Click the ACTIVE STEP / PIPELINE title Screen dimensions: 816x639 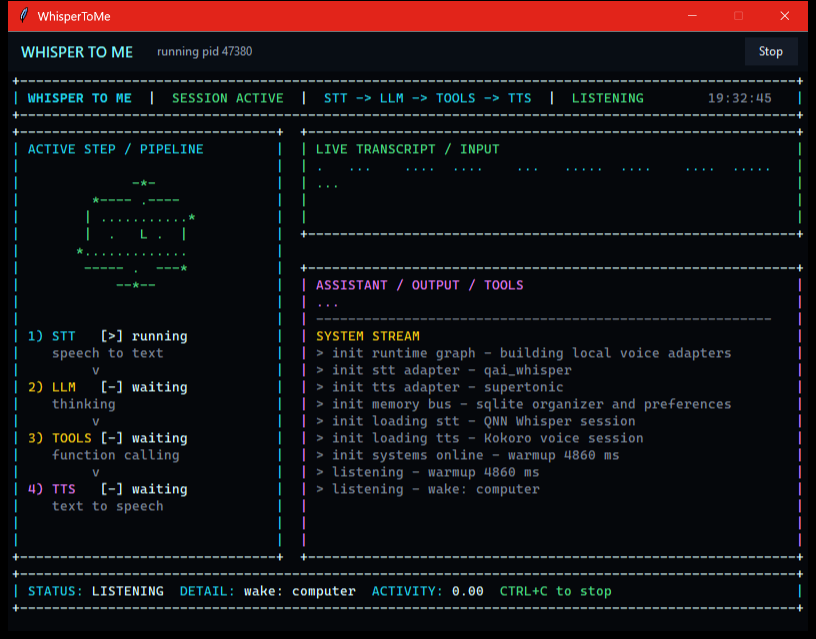click(116, 149)
